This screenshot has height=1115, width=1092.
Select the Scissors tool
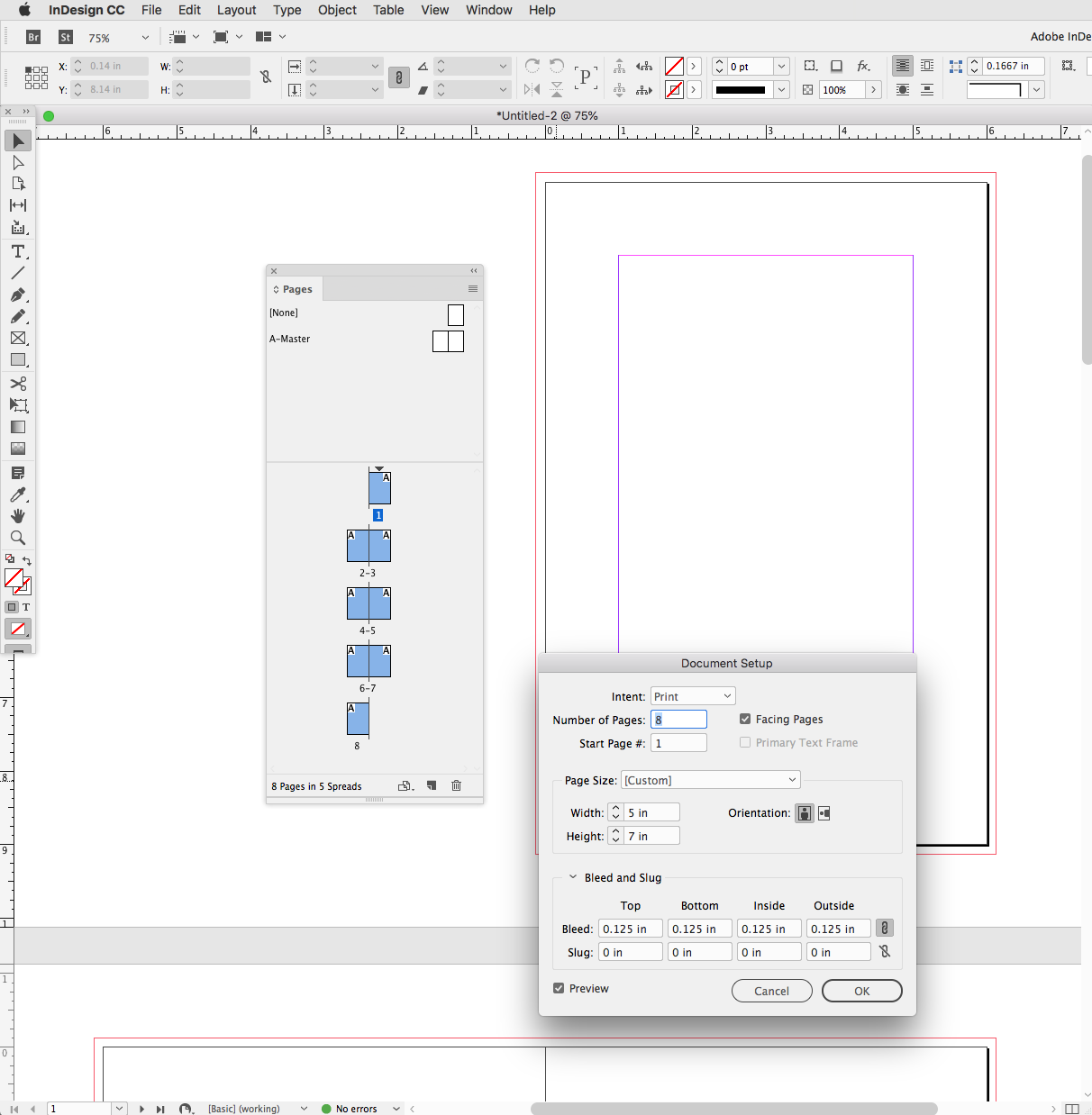coord(18,383)
